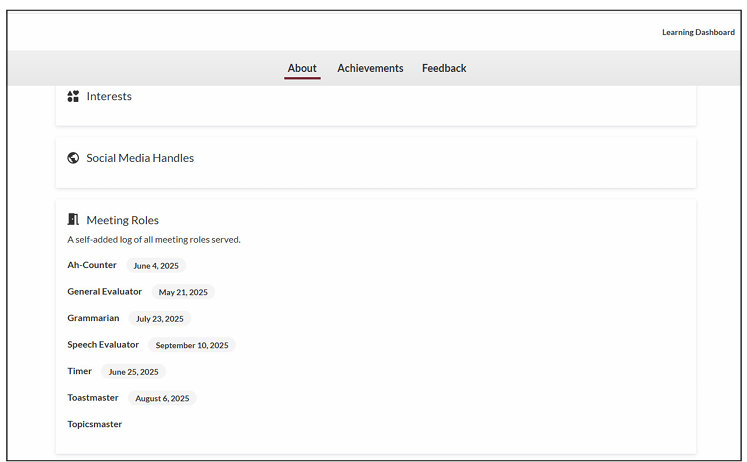
Task: Click the Interests section heading
Action: pyautogui.click(x=109, y=97)
